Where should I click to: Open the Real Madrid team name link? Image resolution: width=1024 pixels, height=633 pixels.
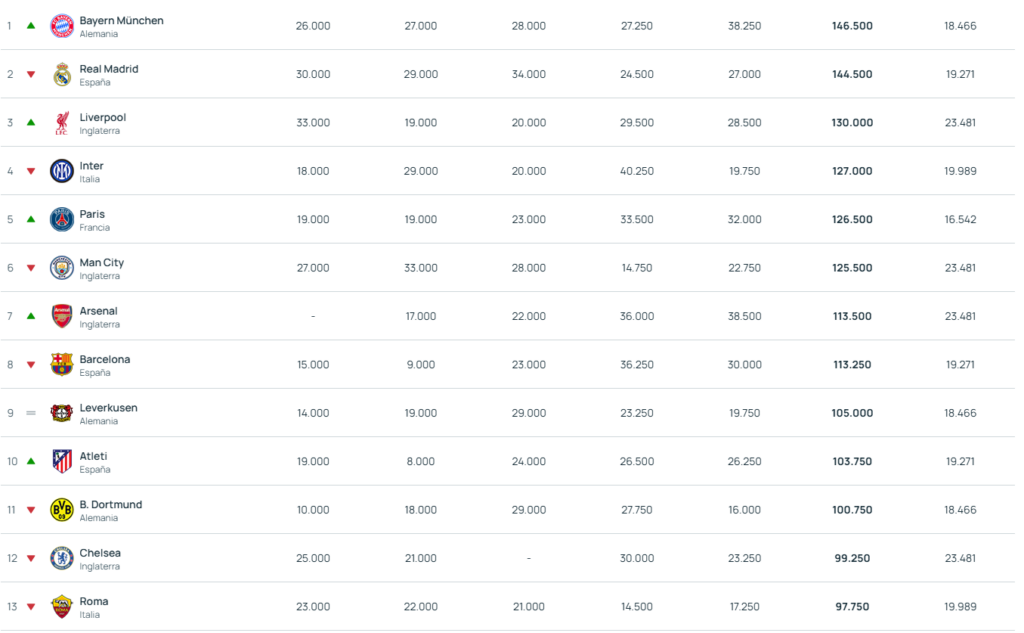point(109,69)
